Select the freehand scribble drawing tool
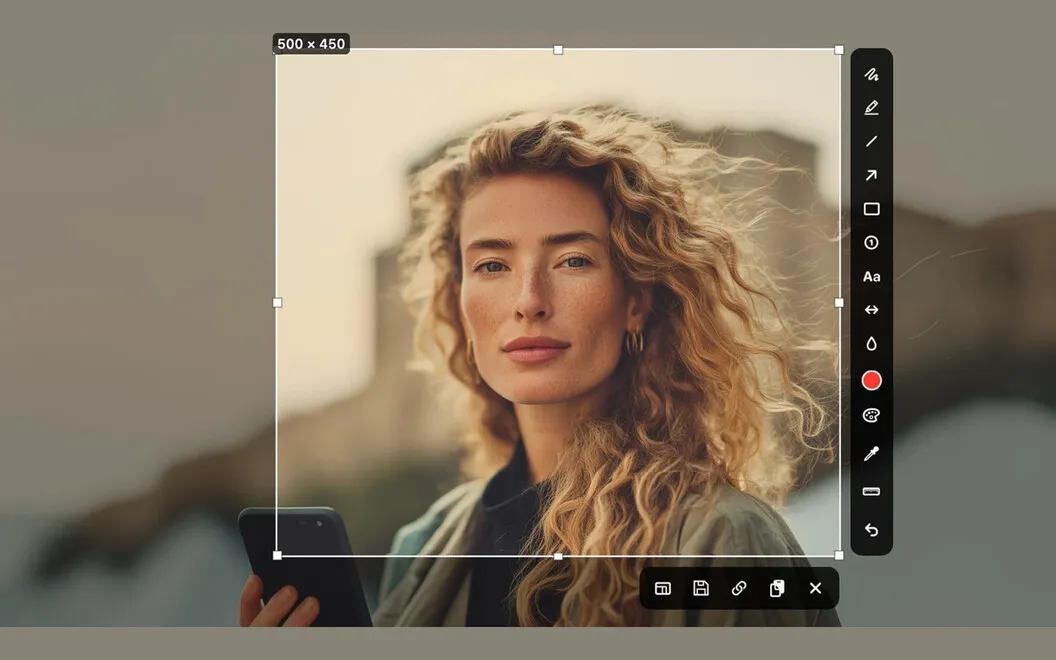The width and height of the screenshot is (1056, 660). point(871,74)
